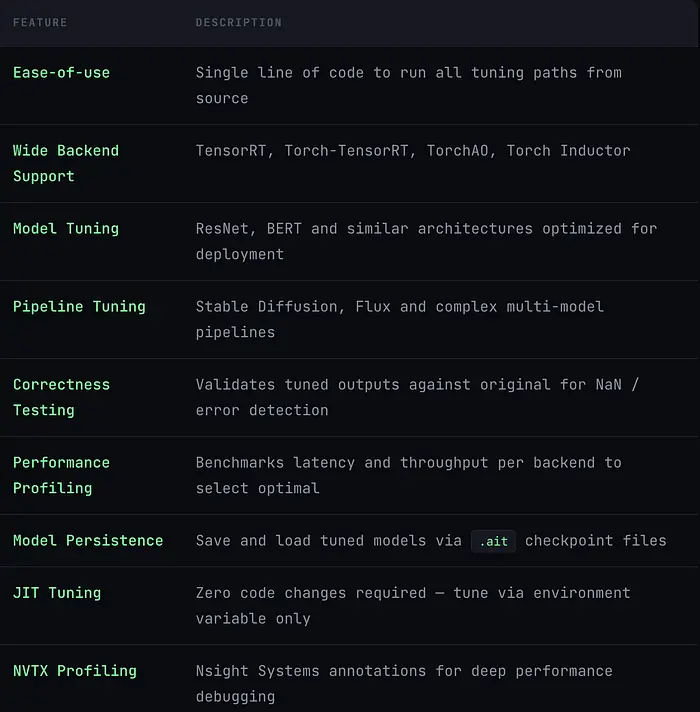Click the Wide Backend Support label
Screen dimensions: 700x712
coord(65,163)
